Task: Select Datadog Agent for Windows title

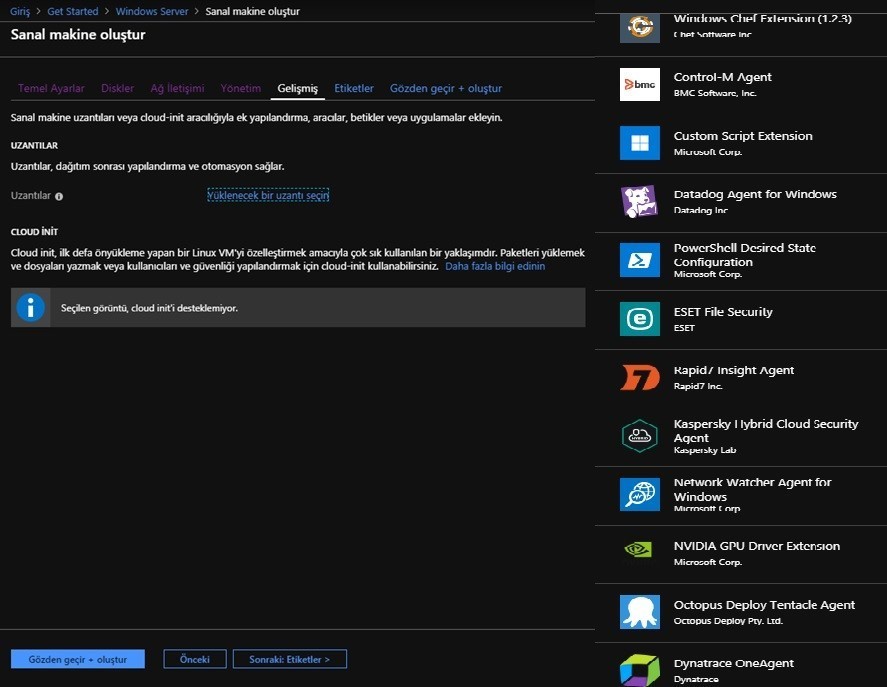Action: [755, 194]
